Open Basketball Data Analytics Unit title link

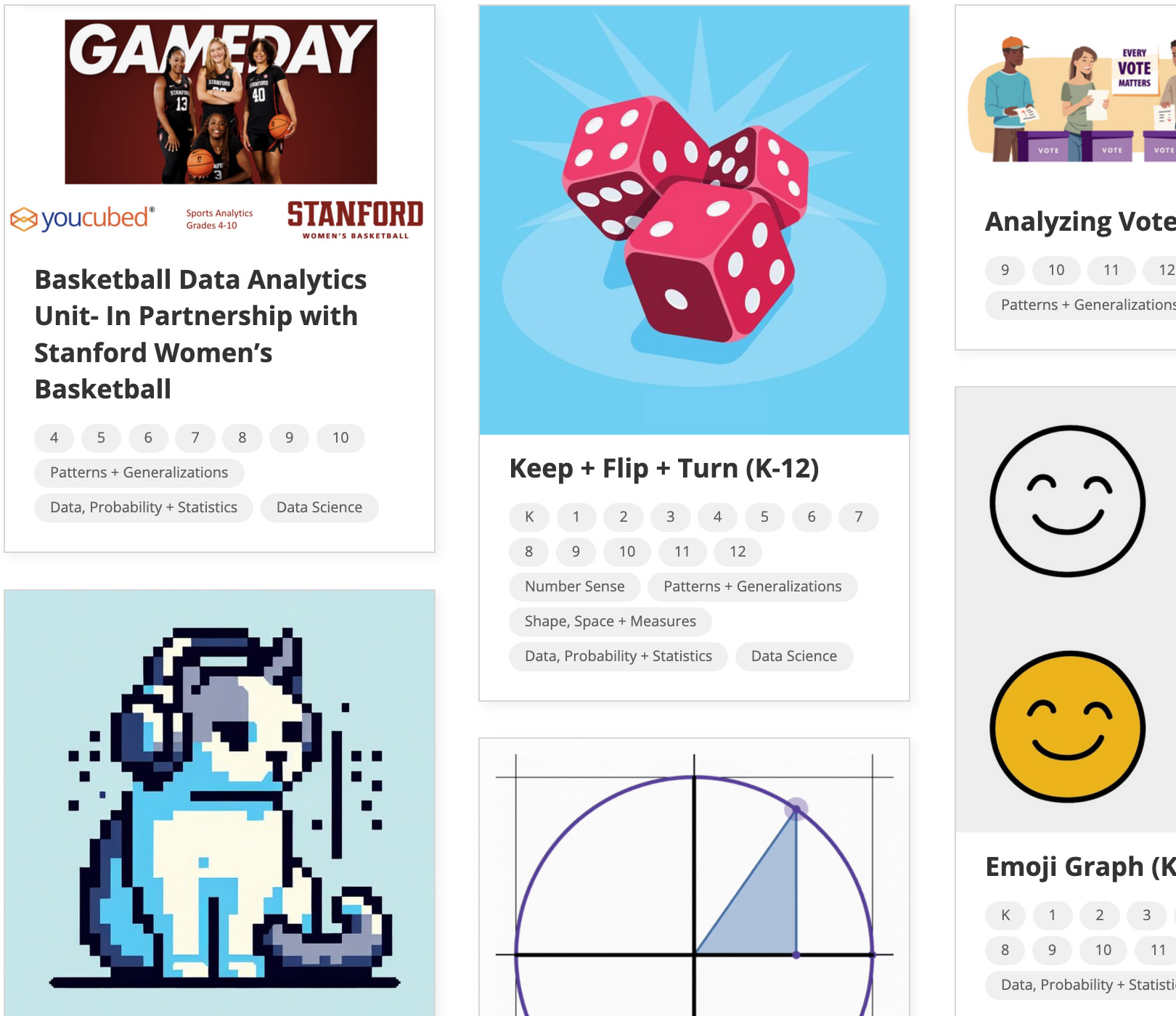[201, 334]
